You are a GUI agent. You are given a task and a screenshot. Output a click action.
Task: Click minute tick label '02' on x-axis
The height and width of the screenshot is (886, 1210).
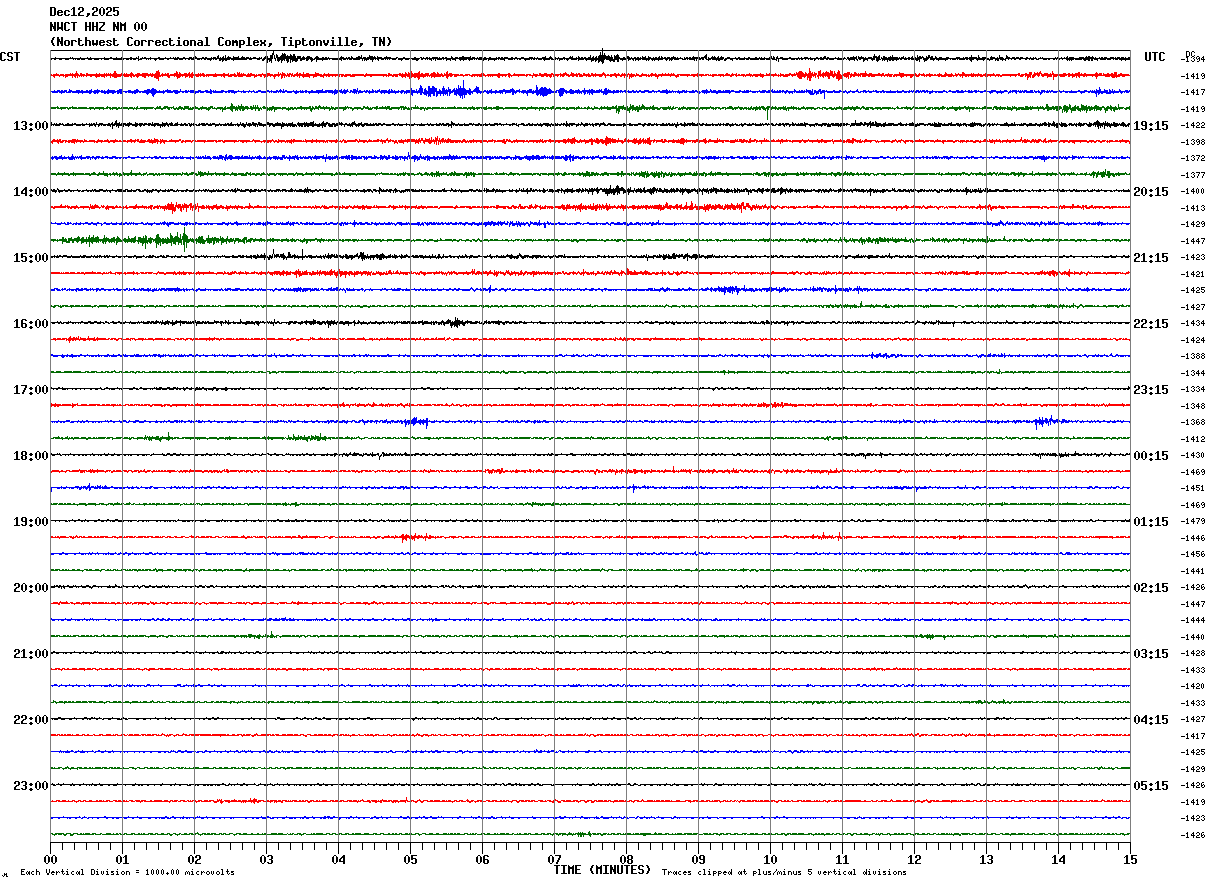(x=194, y=859)
